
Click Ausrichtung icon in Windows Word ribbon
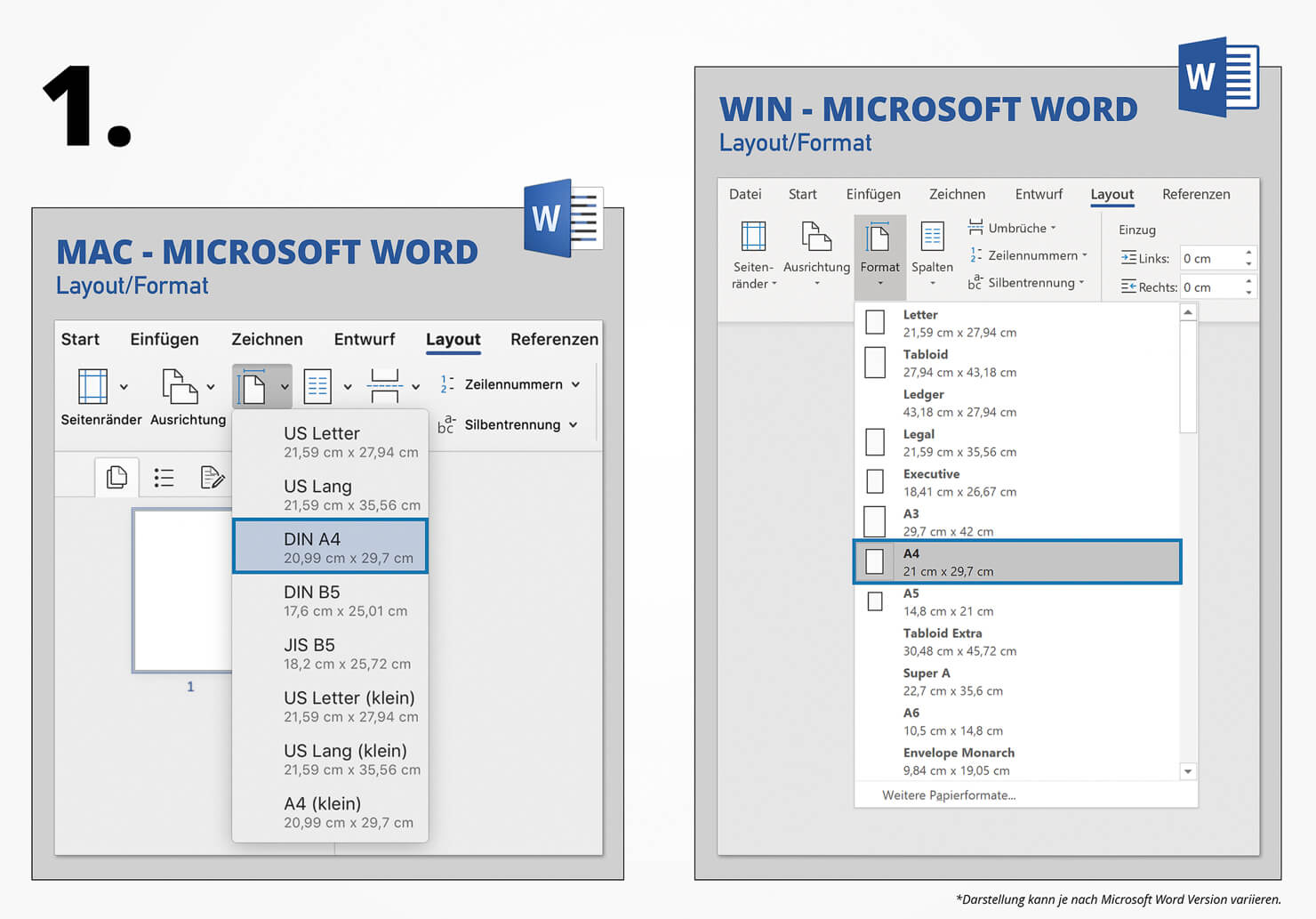[x=816, y=237]
